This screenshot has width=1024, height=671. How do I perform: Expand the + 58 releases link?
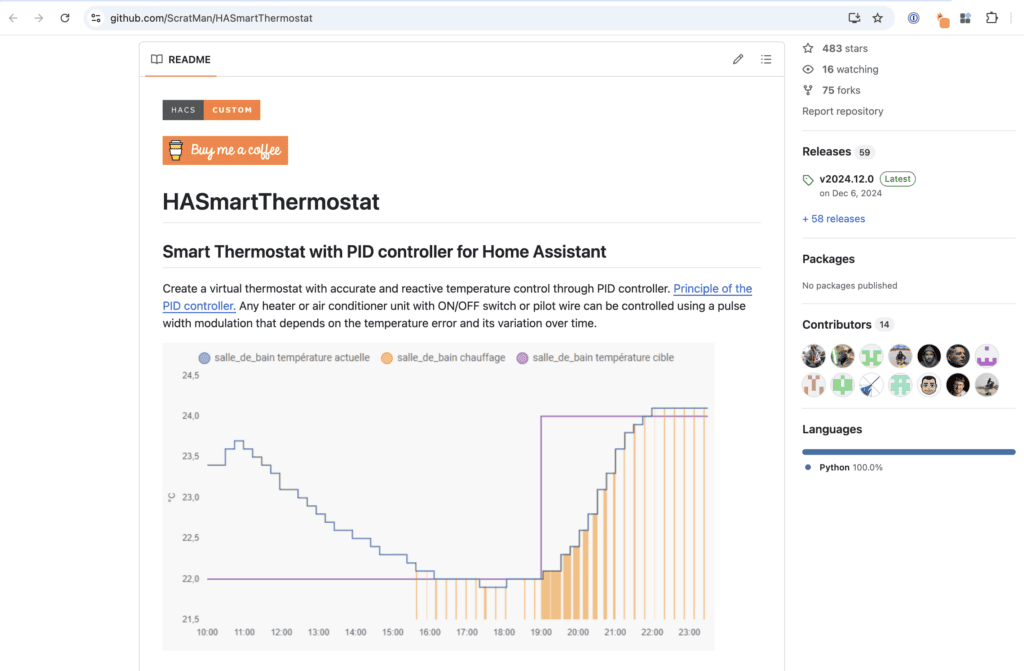click(833, 218)
